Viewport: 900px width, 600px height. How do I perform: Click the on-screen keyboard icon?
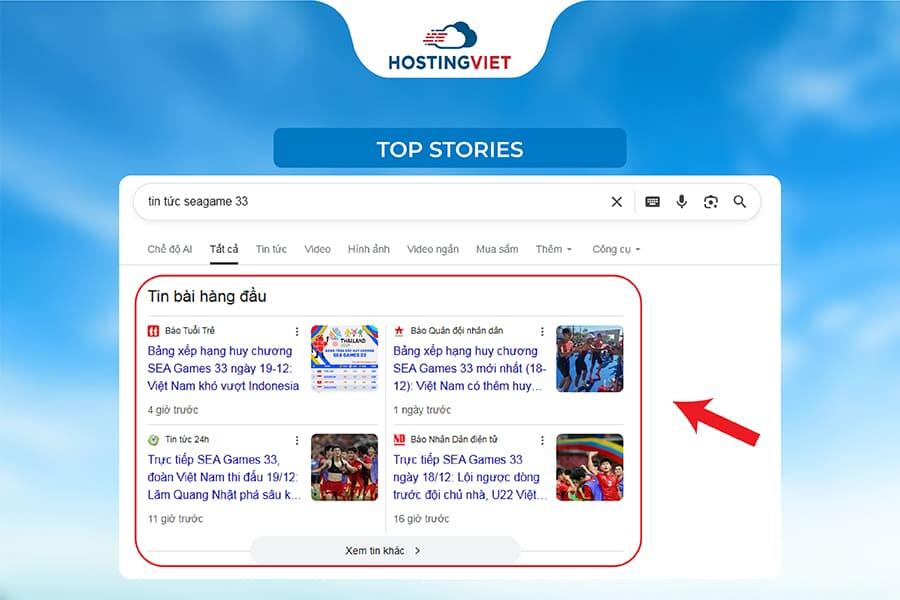click(650, 202)
